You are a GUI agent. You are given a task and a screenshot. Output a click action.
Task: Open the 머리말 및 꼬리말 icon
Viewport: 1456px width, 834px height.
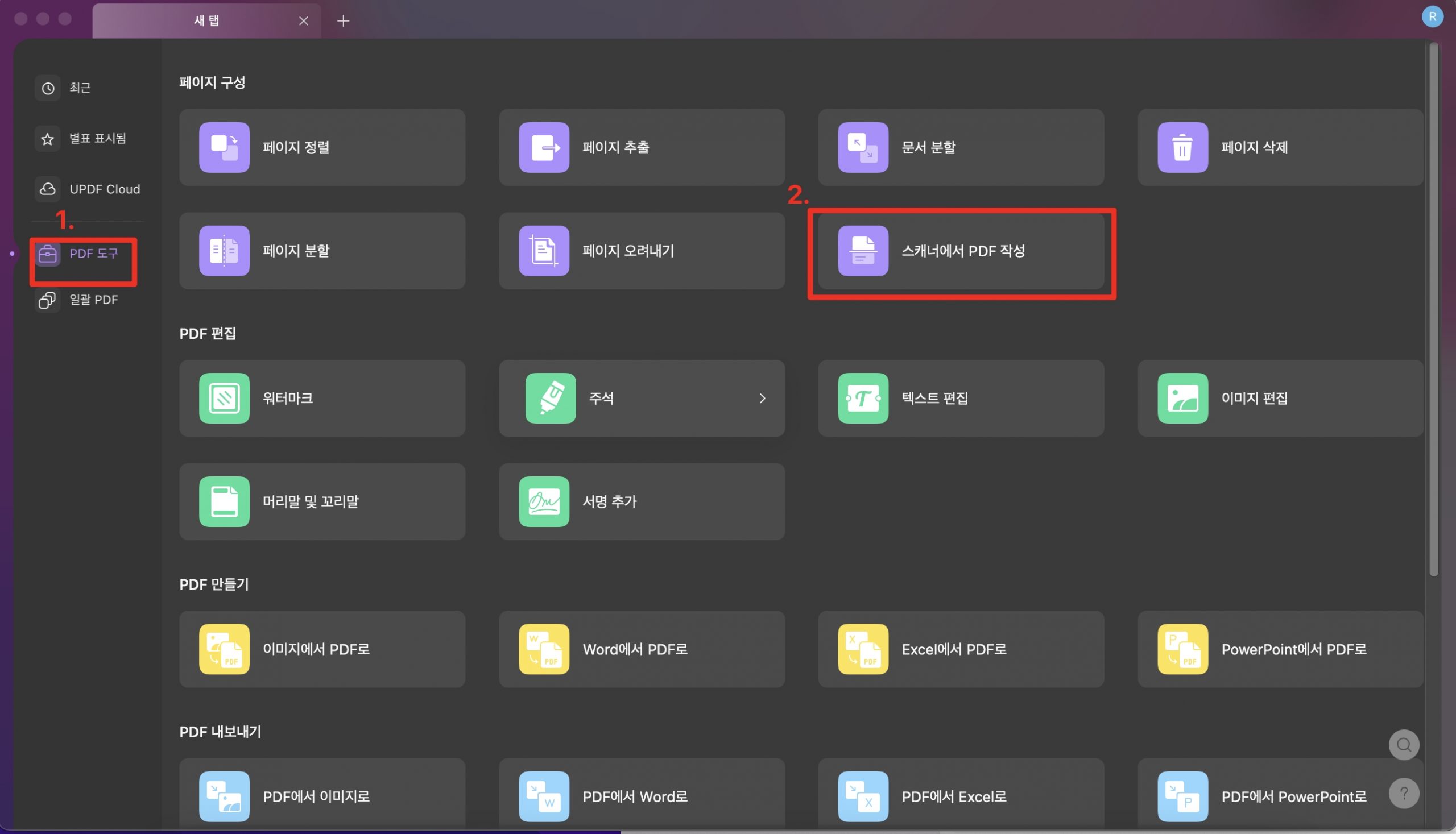(224, 502)
